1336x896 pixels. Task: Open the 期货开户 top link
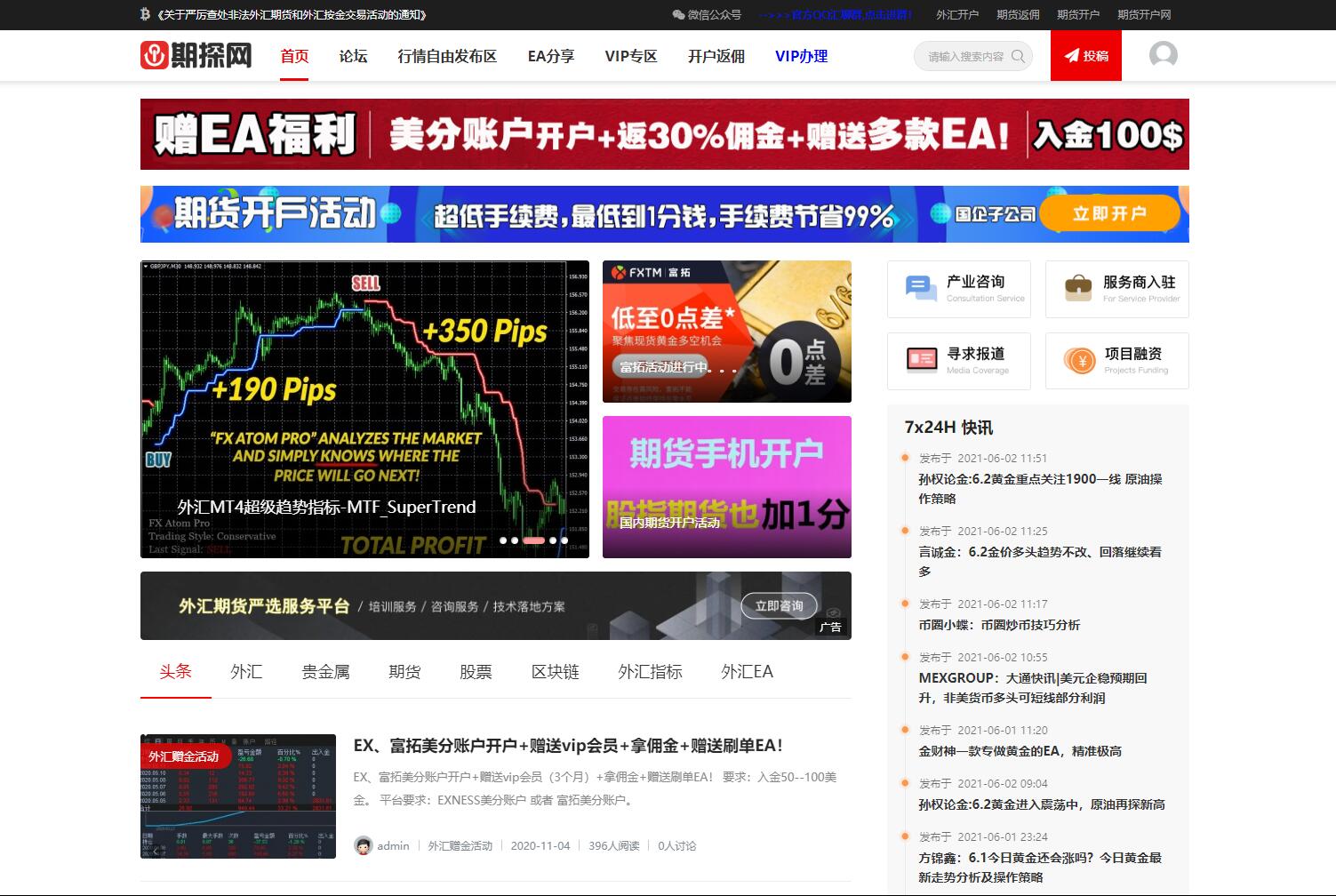pyautogui.click(x=1078, y=14)
